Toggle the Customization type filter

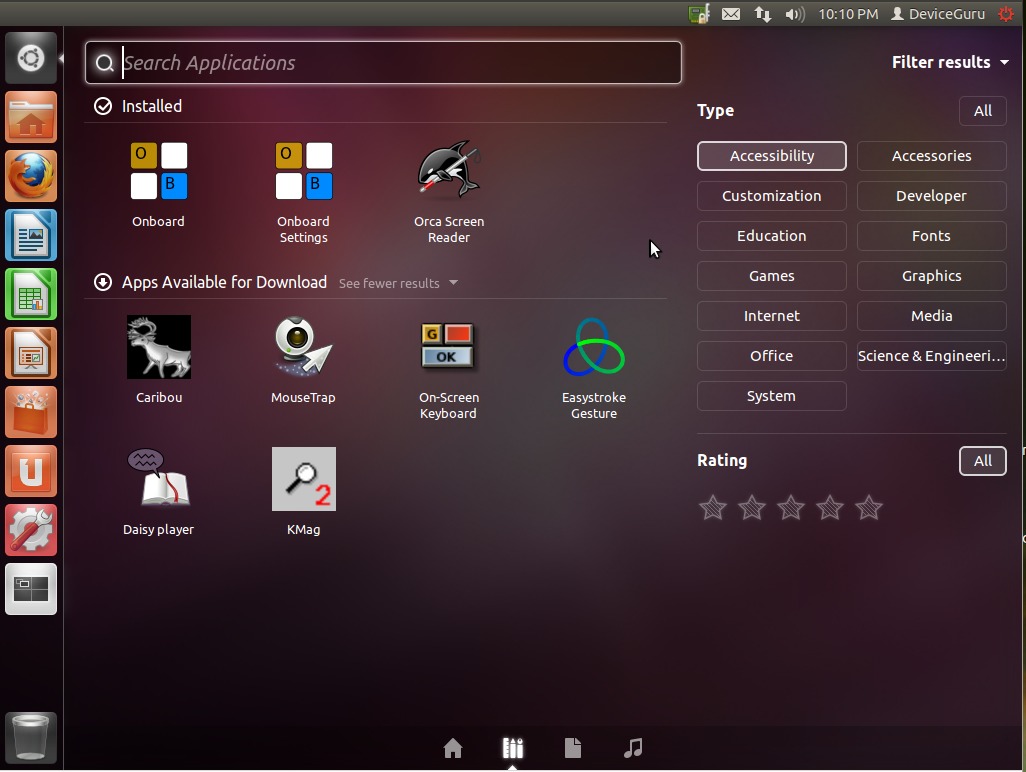coord(771,196)
